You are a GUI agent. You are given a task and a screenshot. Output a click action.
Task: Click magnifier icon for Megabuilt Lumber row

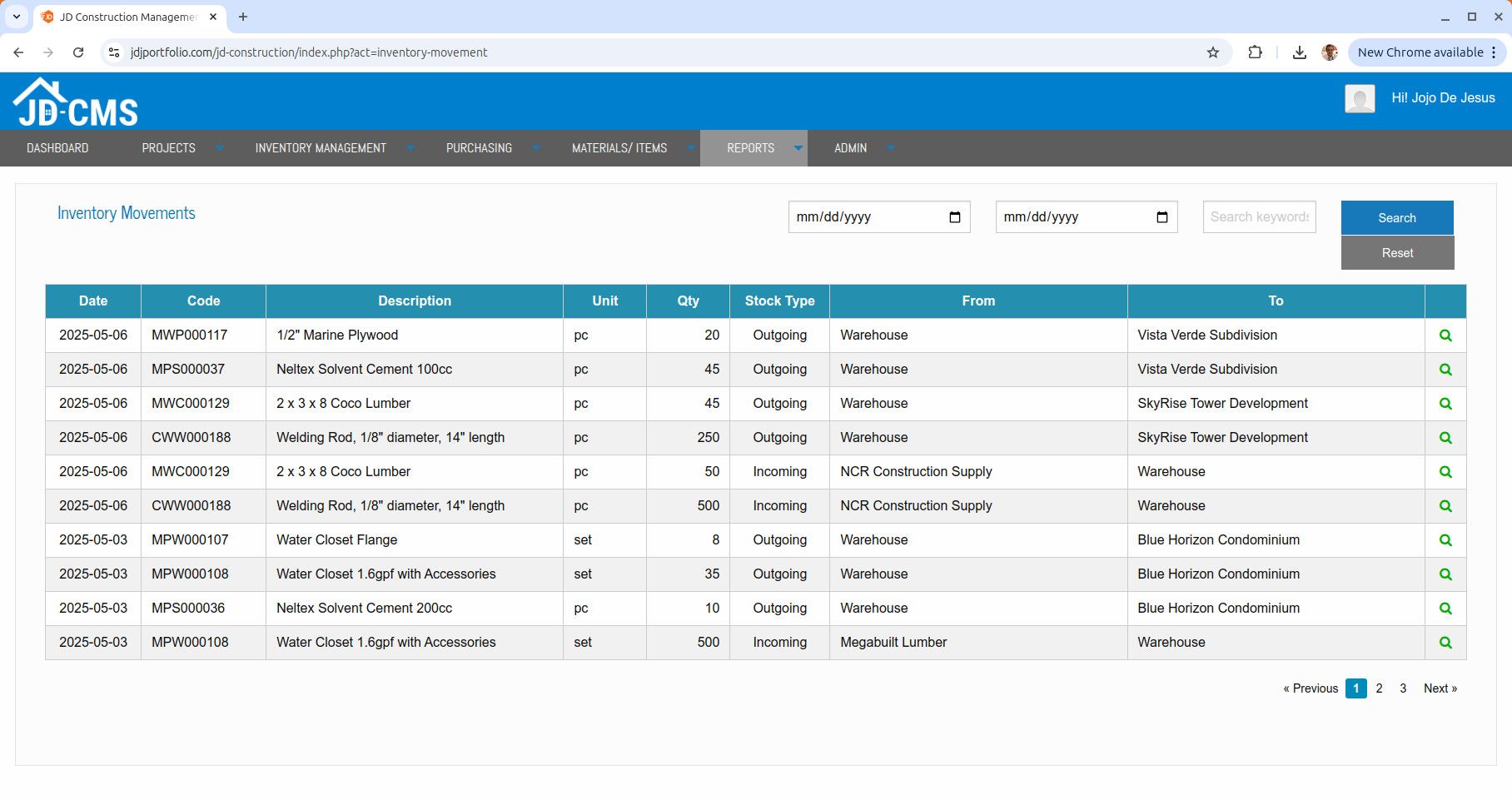click(1445, 643)
